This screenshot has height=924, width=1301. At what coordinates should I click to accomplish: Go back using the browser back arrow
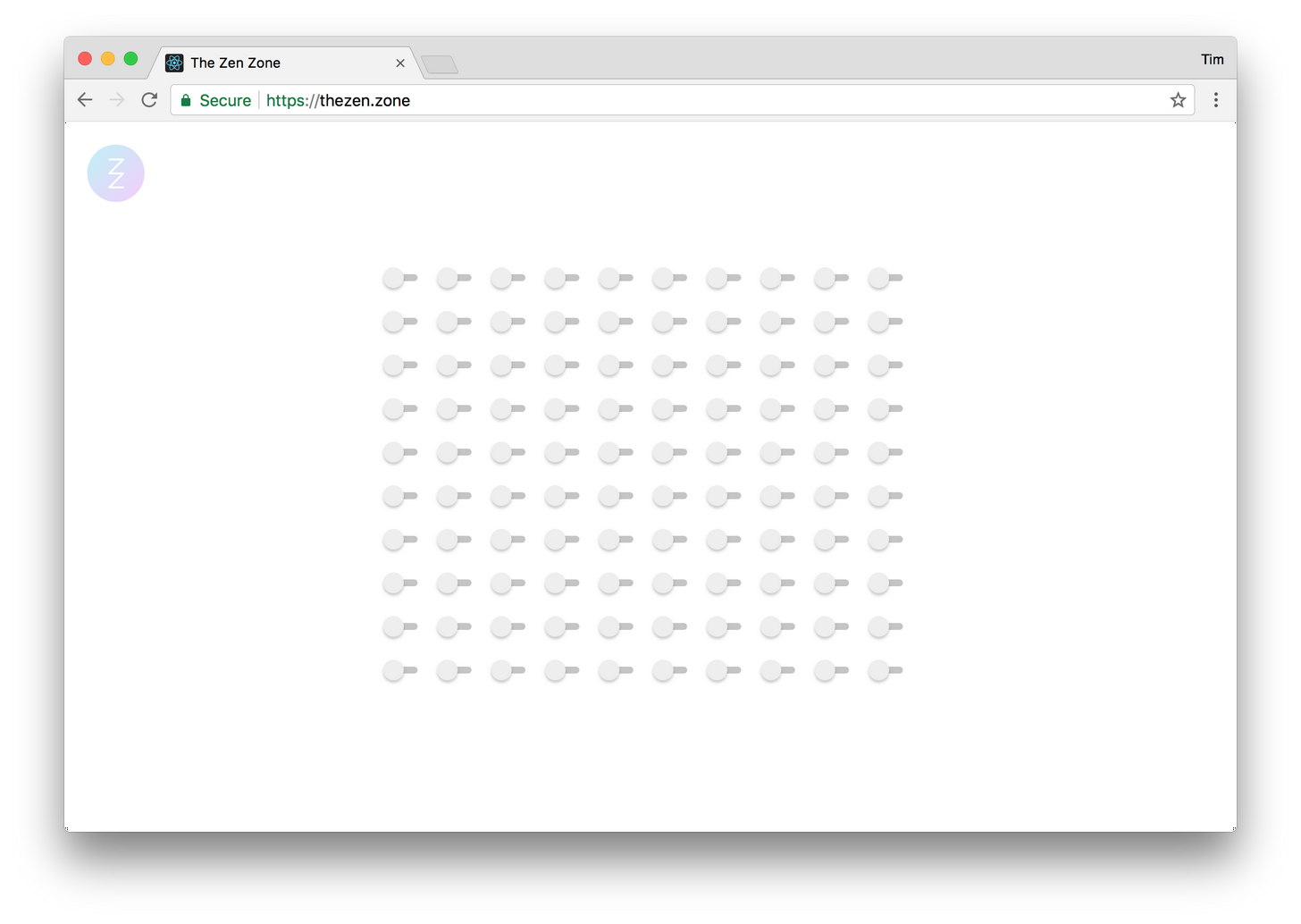[x=85, y=100]
